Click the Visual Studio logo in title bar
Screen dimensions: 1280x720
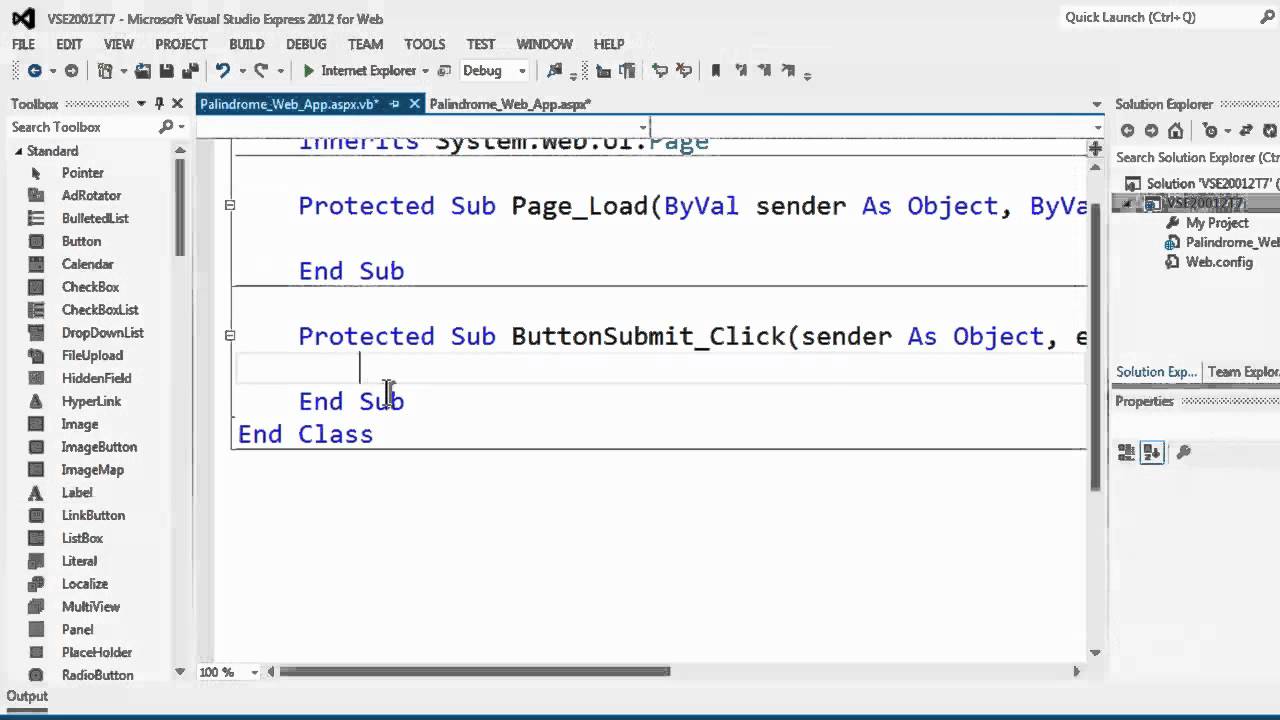23,18
